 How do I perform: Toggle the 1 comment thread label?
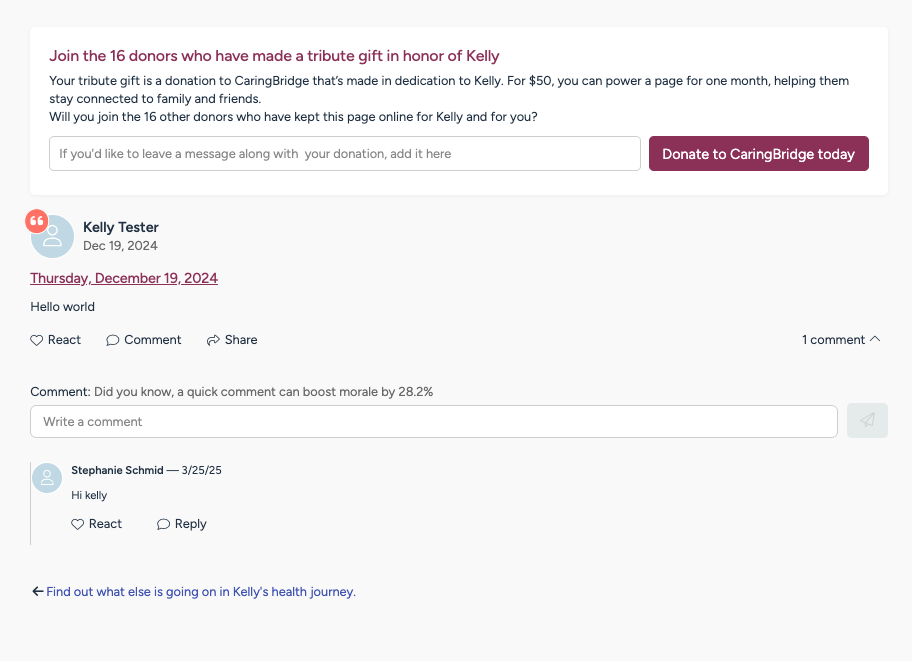coord(833,340)
